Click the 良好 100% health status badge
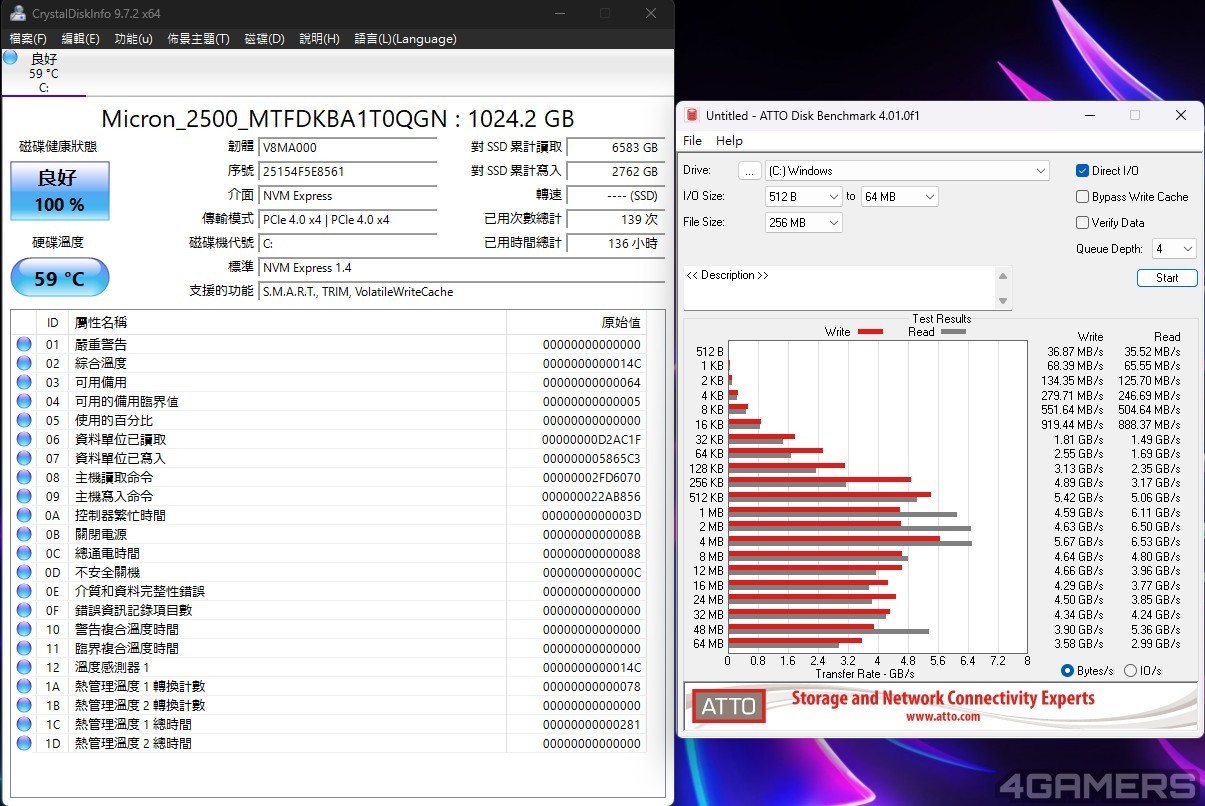The image size is (1205, 806). [59, 190]
